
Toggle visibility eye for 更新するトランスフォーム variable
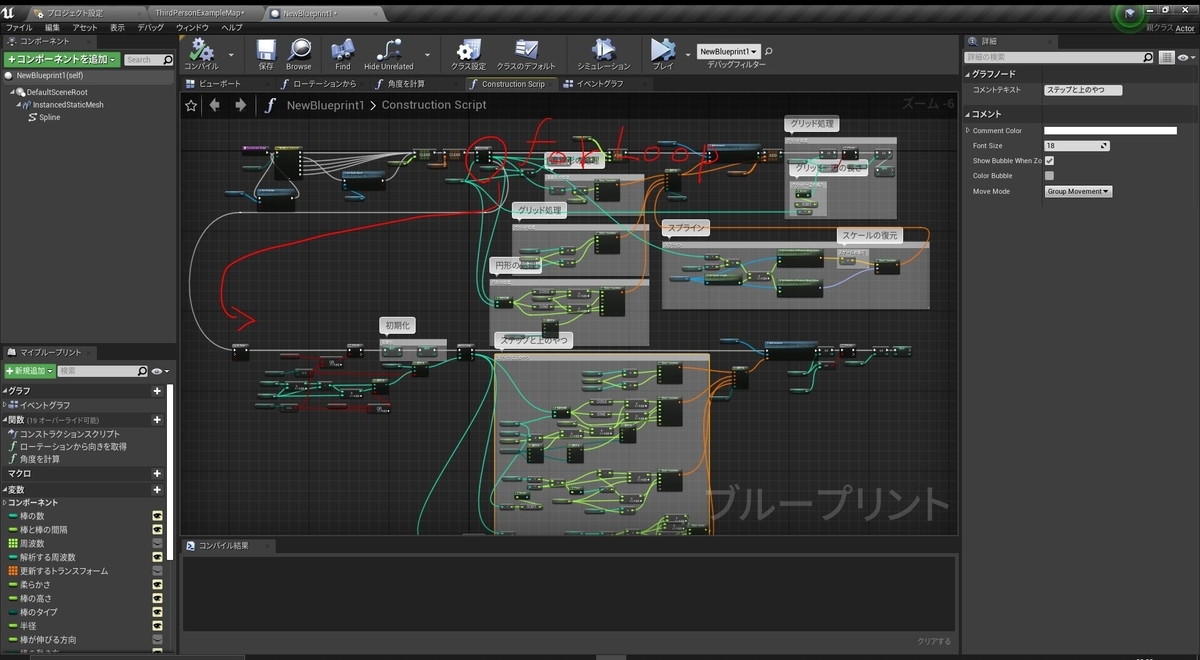(157, 571)
